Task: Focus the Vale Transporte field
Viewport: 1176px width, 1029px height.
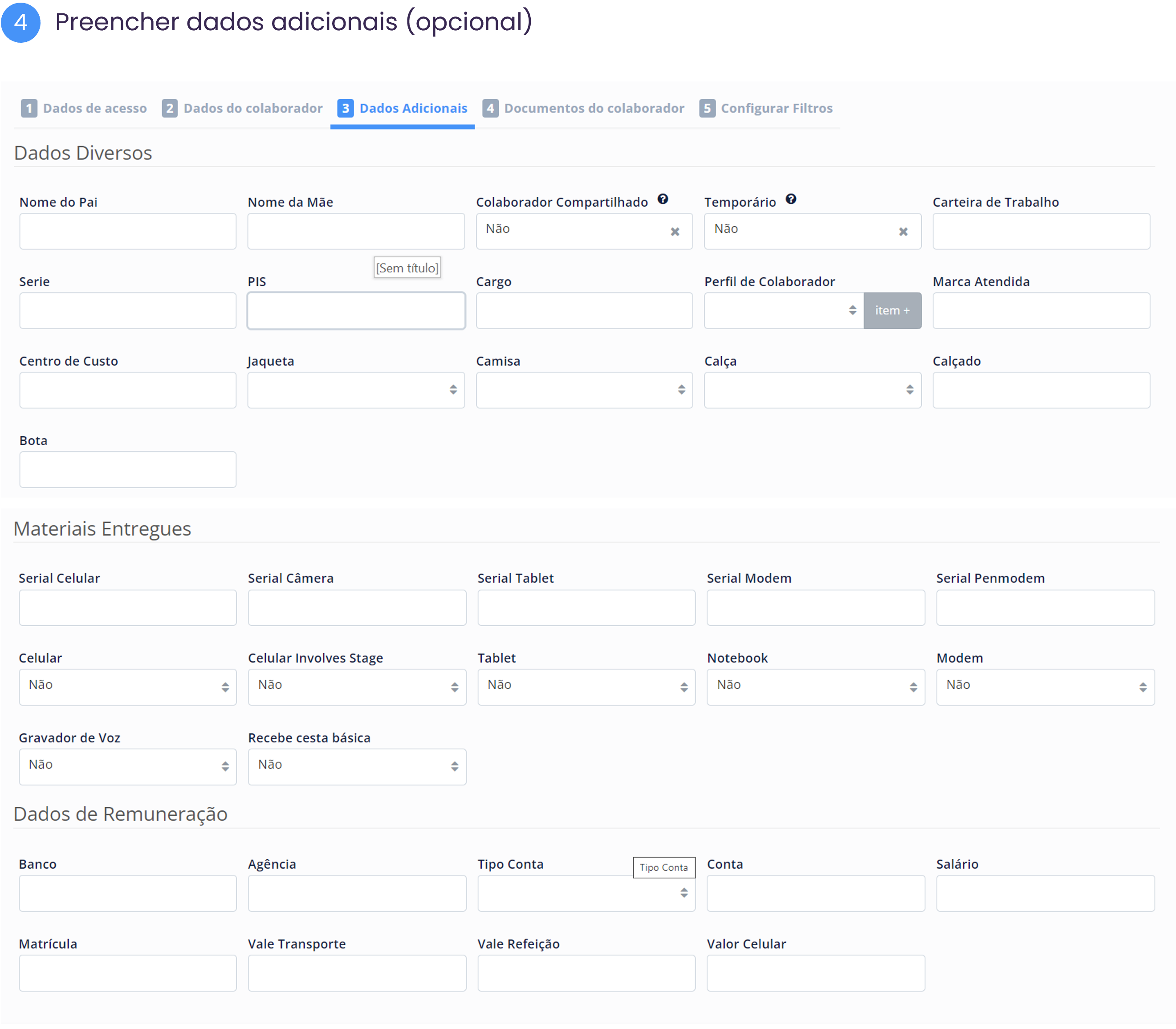Action: point(357,973)
